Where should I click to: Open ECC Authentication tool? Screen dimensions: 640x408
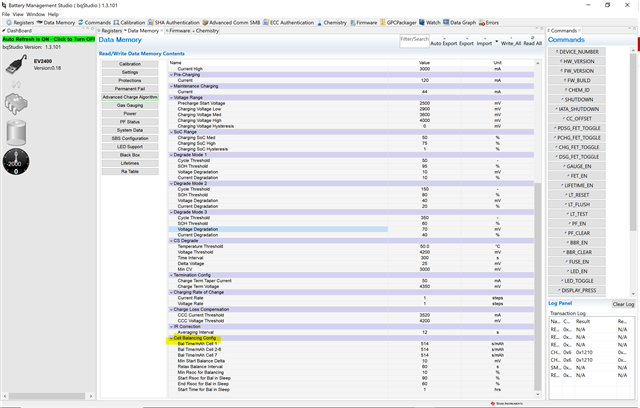point(289,22)
